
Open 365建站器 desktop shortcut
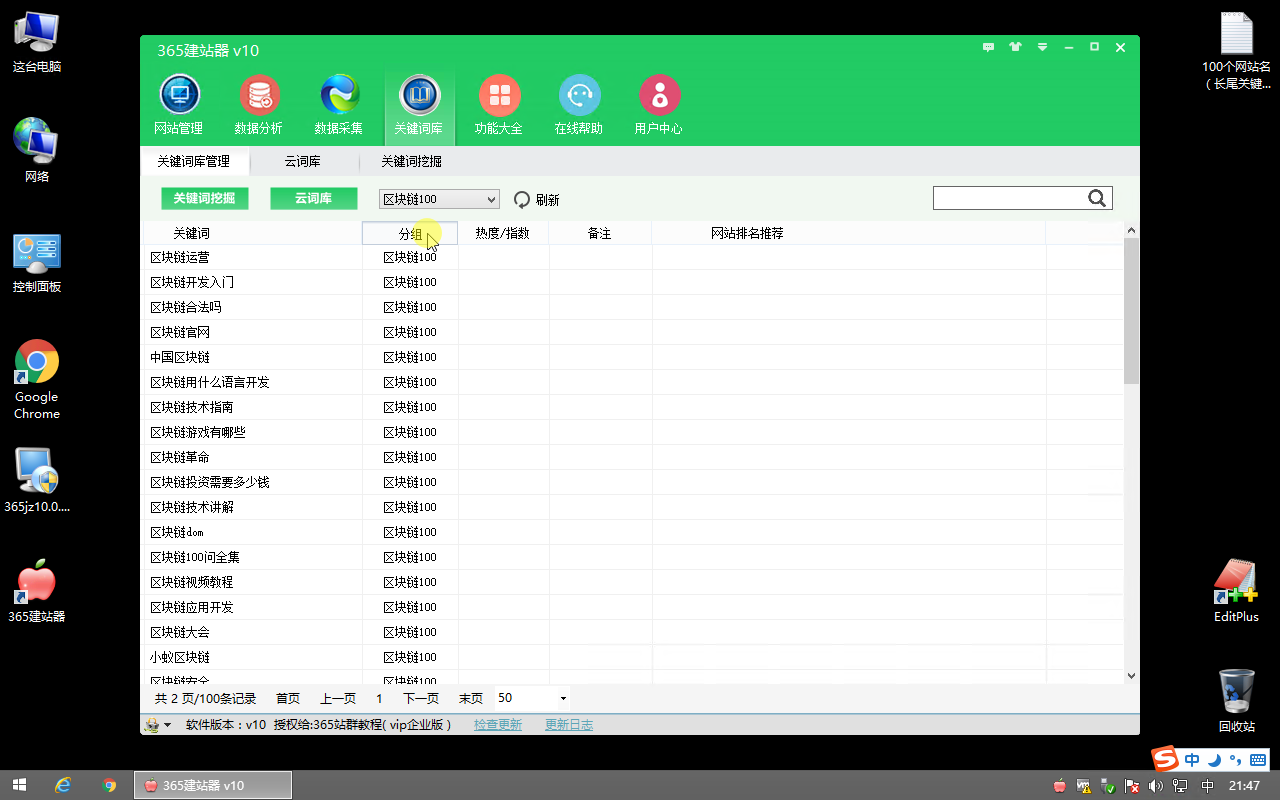tap(37, 591)
